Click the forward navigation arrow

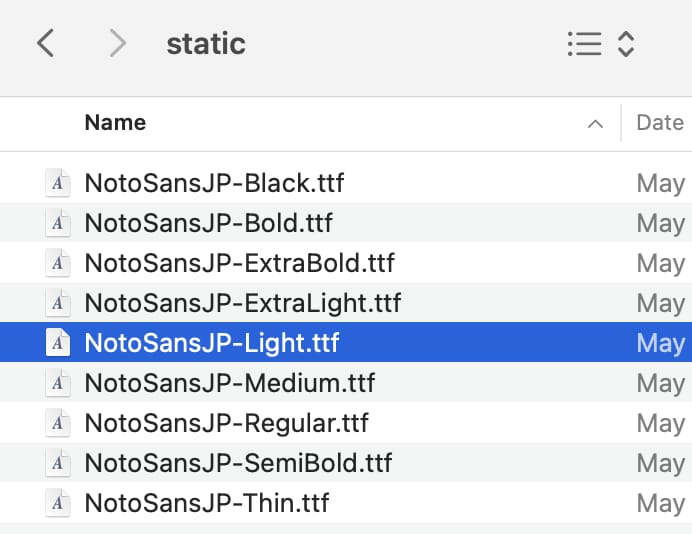[118, 43]
